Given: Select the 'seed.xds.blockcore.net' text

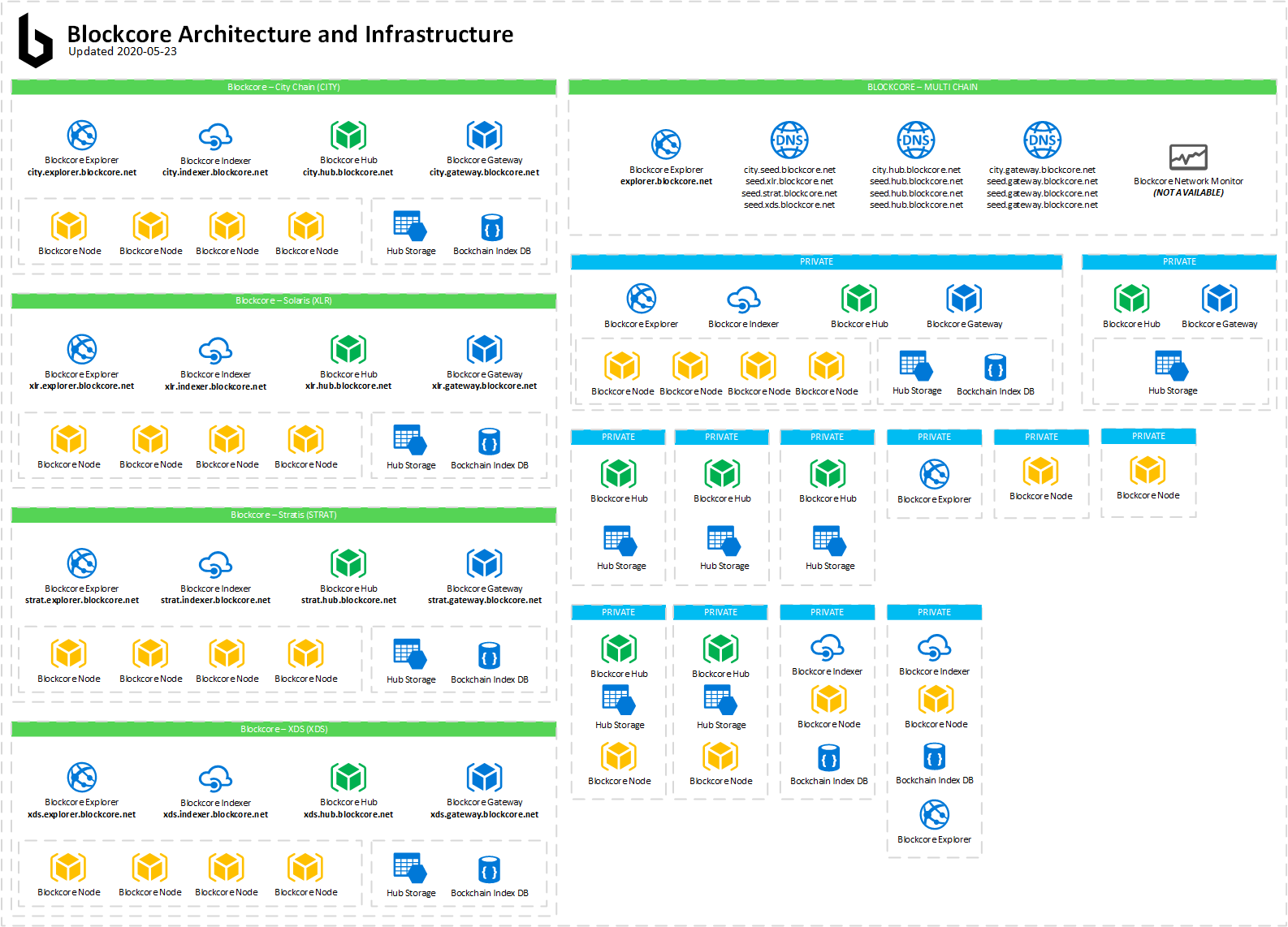Looking at the screenshot, I should pyautogui.click(x=789, y=205).
